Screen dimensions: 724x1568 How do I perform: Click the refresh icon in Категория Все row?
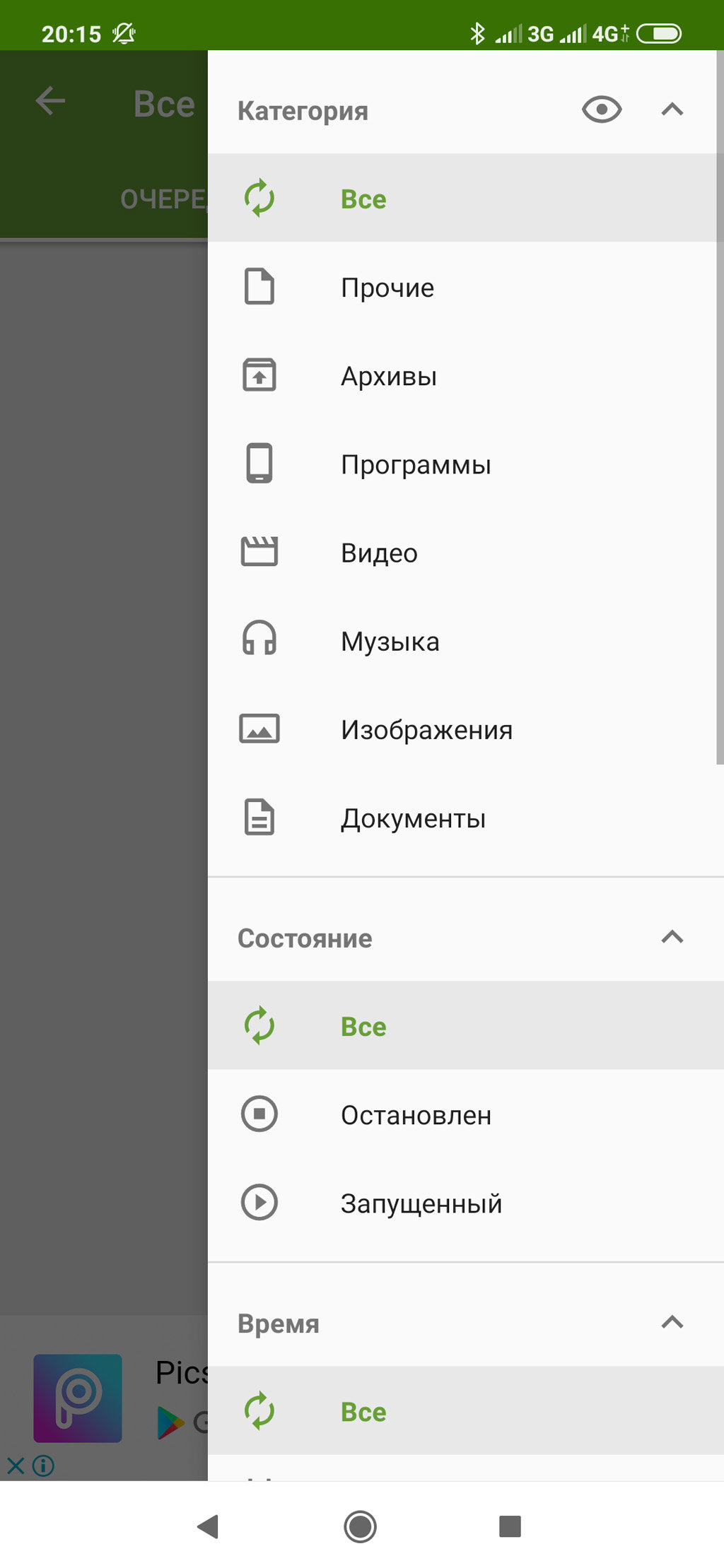pos(259,198)
